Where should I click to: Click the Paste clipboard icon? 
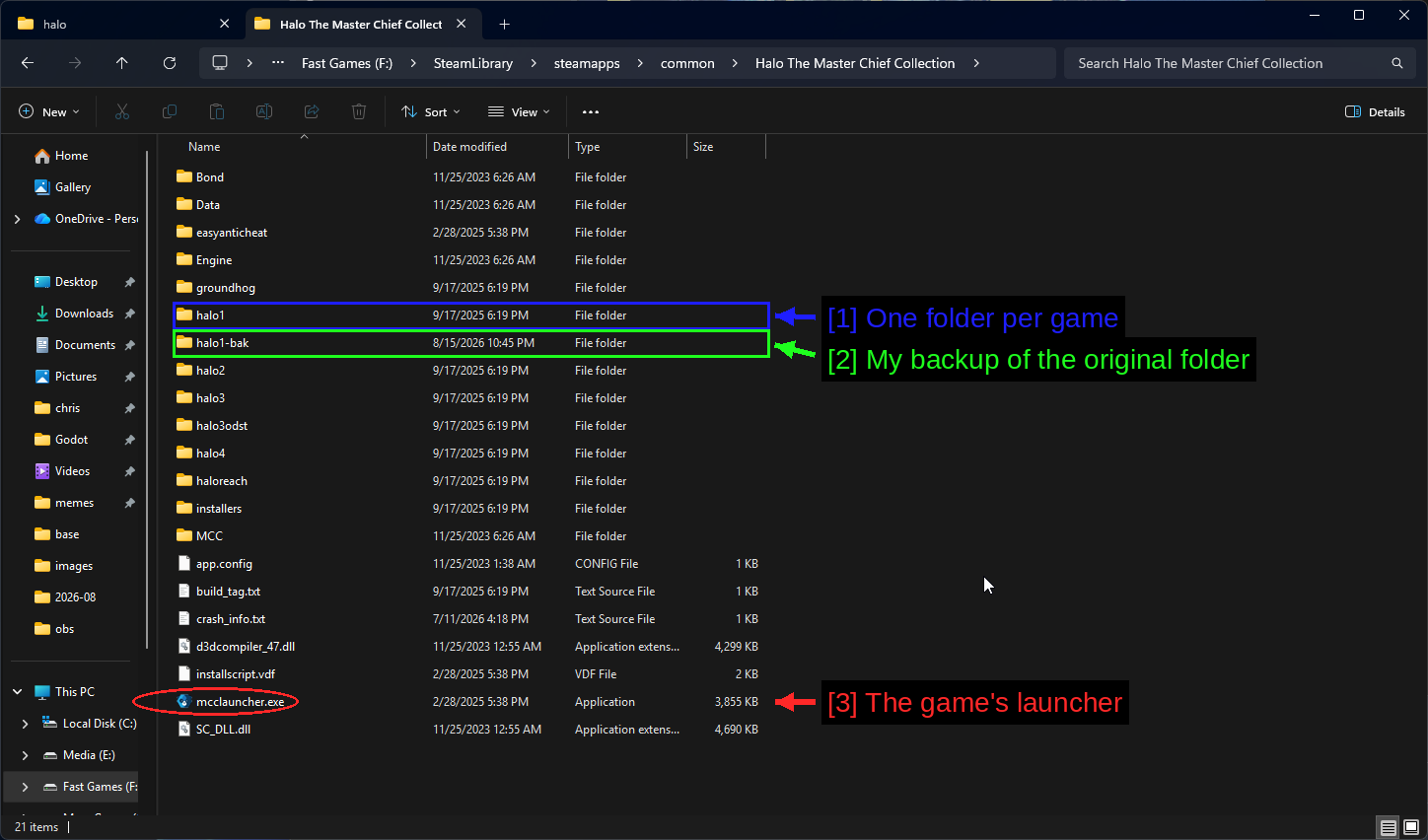[217, 112]
